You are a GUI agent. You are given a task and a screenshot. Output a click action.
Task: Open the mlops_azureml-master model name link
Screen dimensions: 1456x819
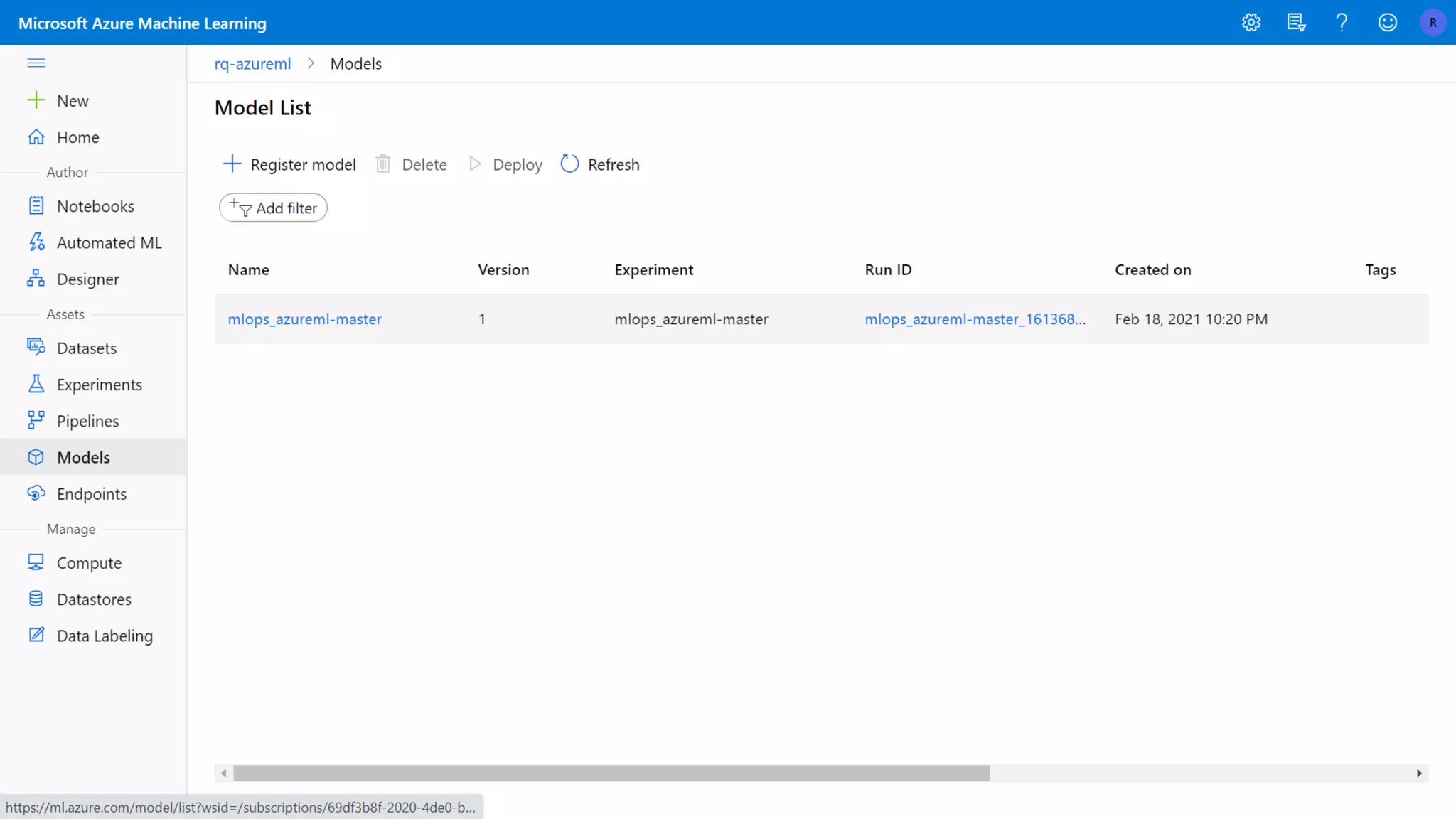(304, 319)
